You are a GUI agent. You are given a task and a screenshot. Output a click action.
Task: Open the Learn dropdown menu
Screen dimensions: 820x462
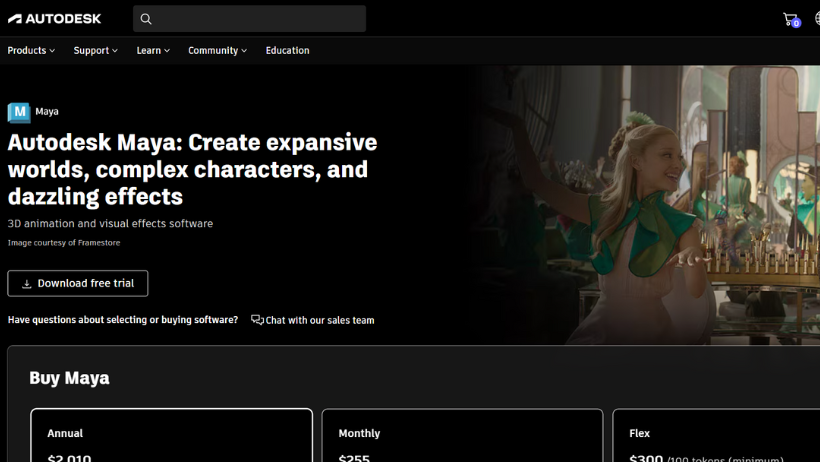point(153,50)
